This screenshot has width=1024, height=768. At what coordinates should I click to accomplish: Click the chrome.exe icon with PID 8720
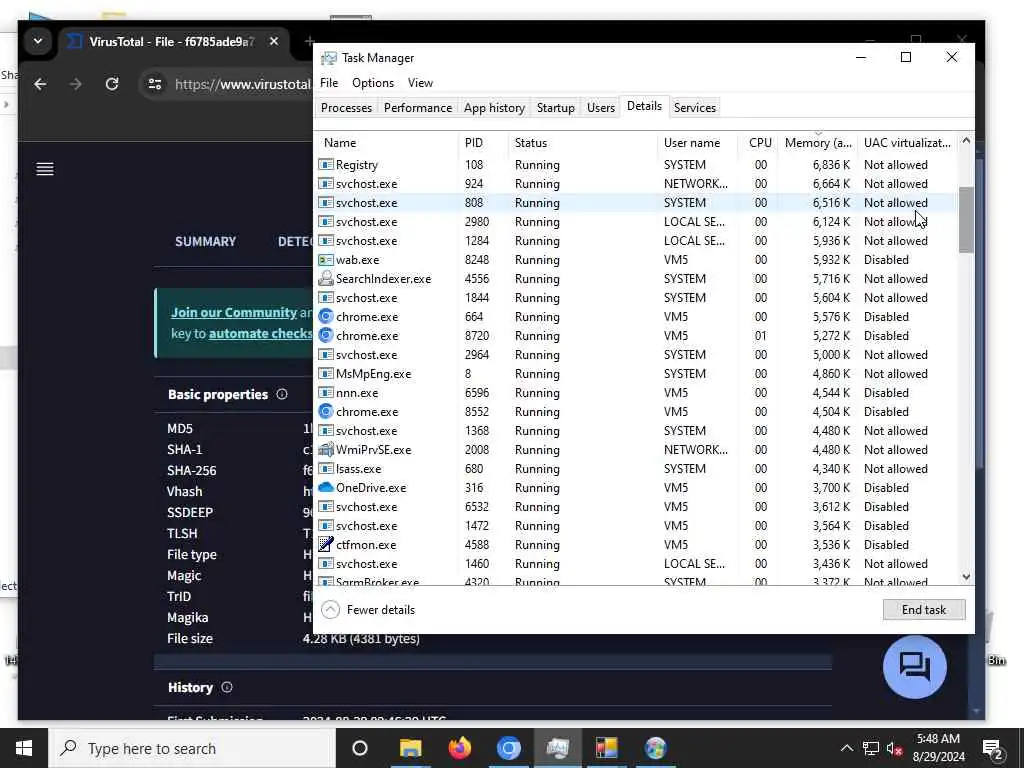pos(325,336)
